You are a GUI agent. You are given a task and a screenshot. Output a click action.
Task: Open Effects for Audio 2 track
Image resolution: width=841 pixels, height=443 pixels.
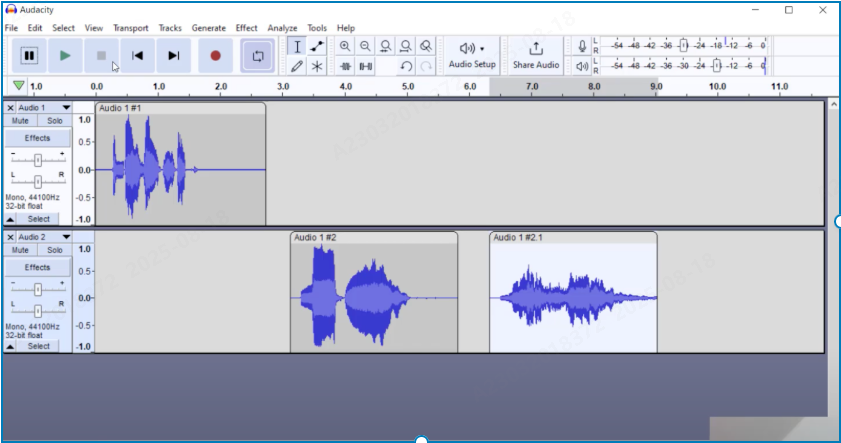click(38, 267)
